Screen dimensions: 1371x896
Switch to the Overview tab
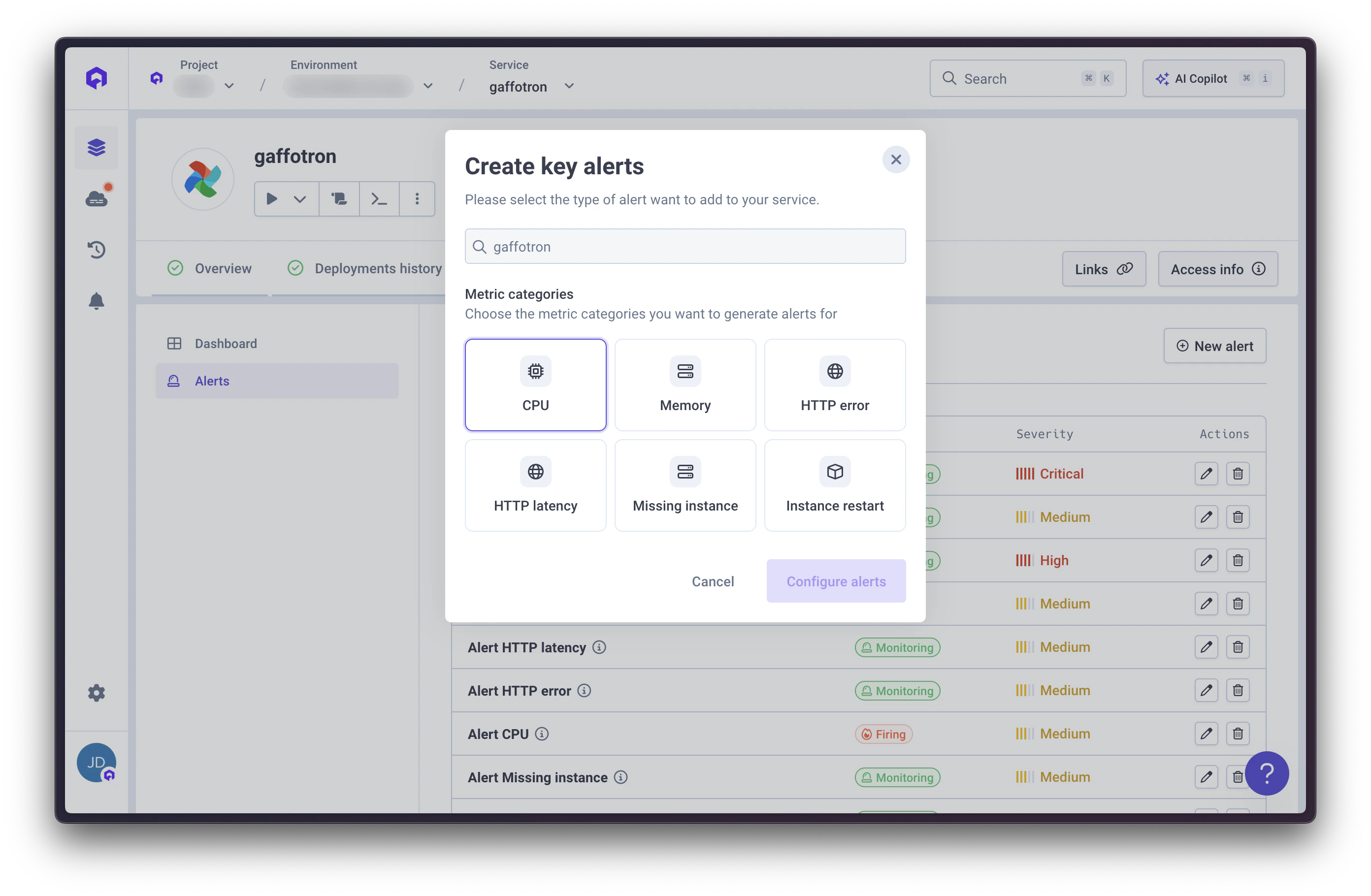223,268
